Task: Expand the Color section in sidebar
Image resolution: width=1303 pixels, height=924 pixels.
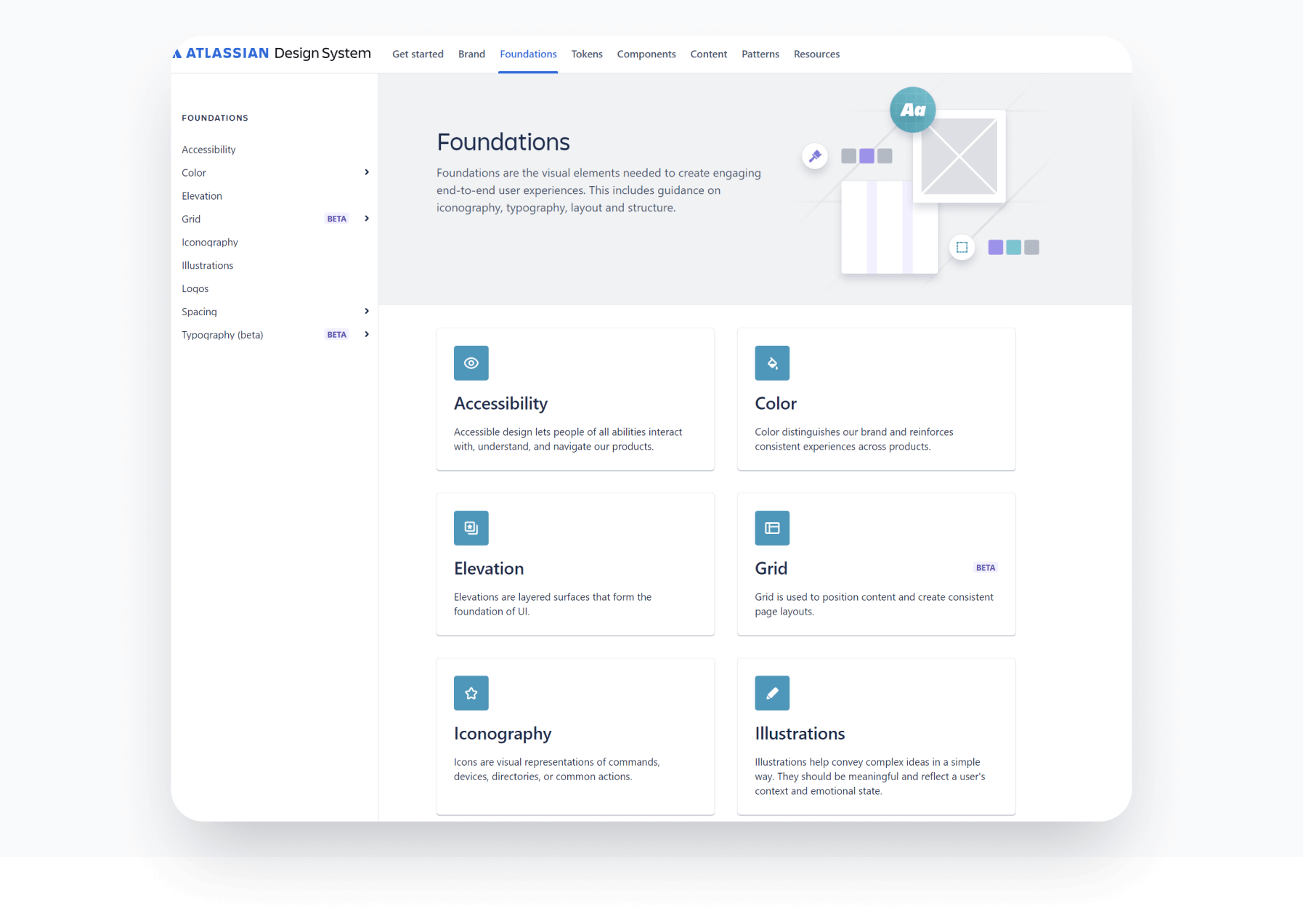Action: (x=367, y=172)
